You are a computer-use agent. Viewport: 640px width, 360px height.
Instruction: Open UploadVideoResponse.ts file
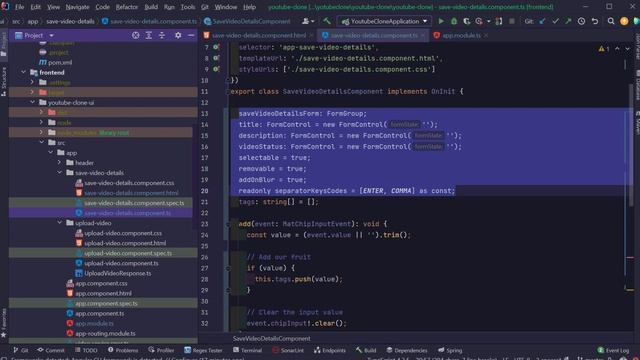[x=118, y=273]
